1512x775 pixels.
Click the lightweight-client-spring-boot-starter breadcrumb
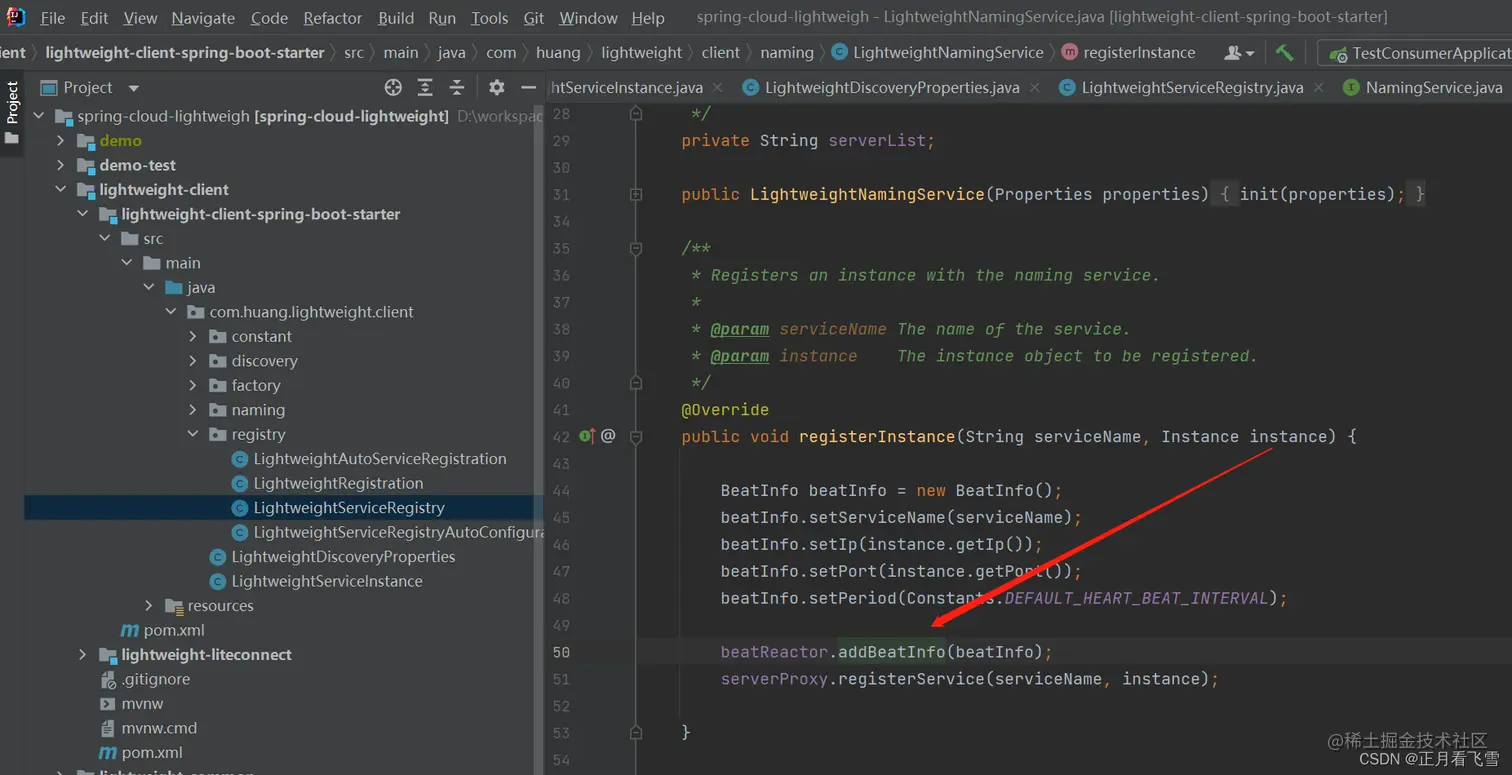[185, 52]
